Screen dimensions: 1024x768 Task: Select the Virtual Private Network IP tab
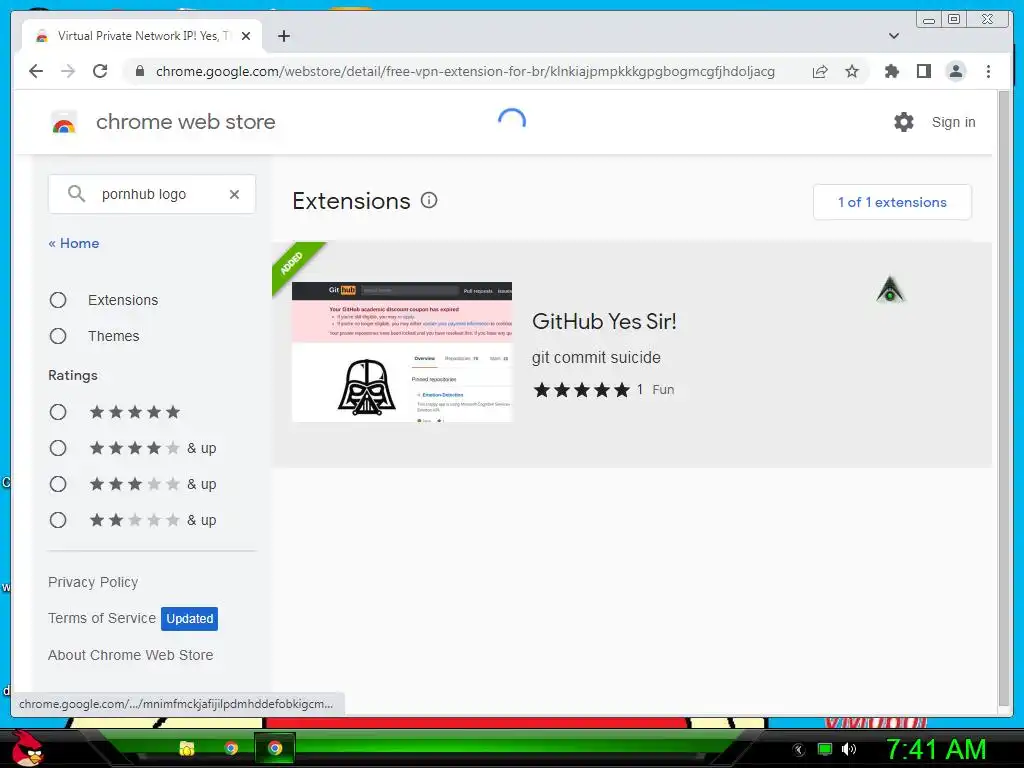pyautogui.click(x=142, y=36)
